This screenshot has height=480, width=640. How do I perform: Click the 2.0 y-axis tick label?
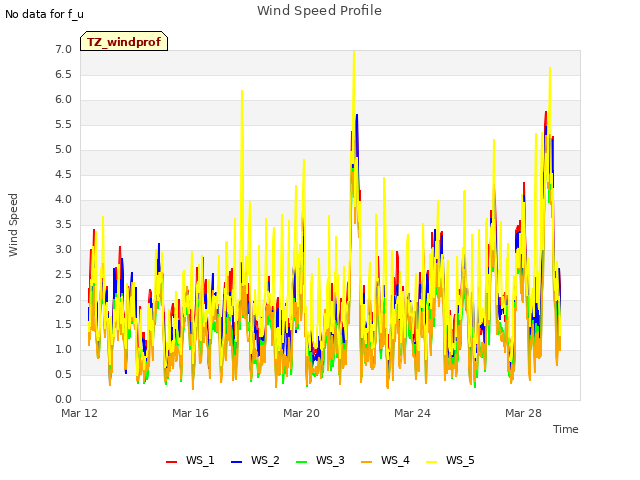pos(63,300)
